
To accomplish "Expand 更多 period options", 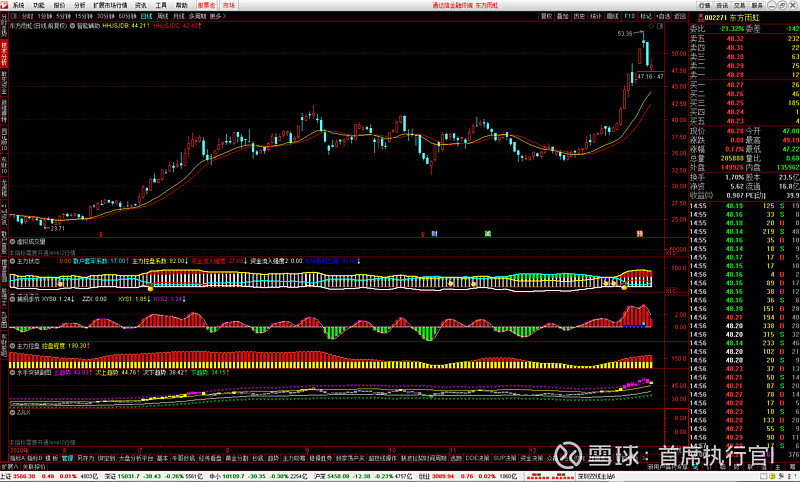I will point(217,16).
